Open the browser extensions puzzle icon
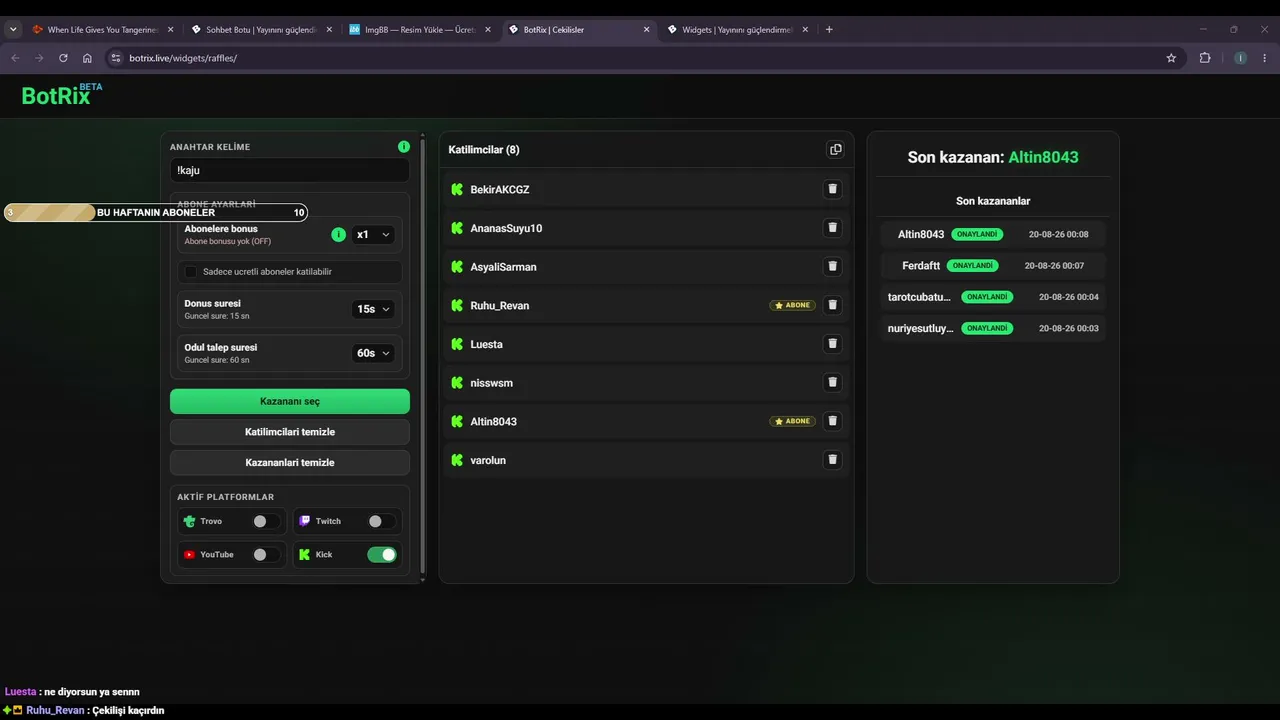 [x=1205, y=58]
